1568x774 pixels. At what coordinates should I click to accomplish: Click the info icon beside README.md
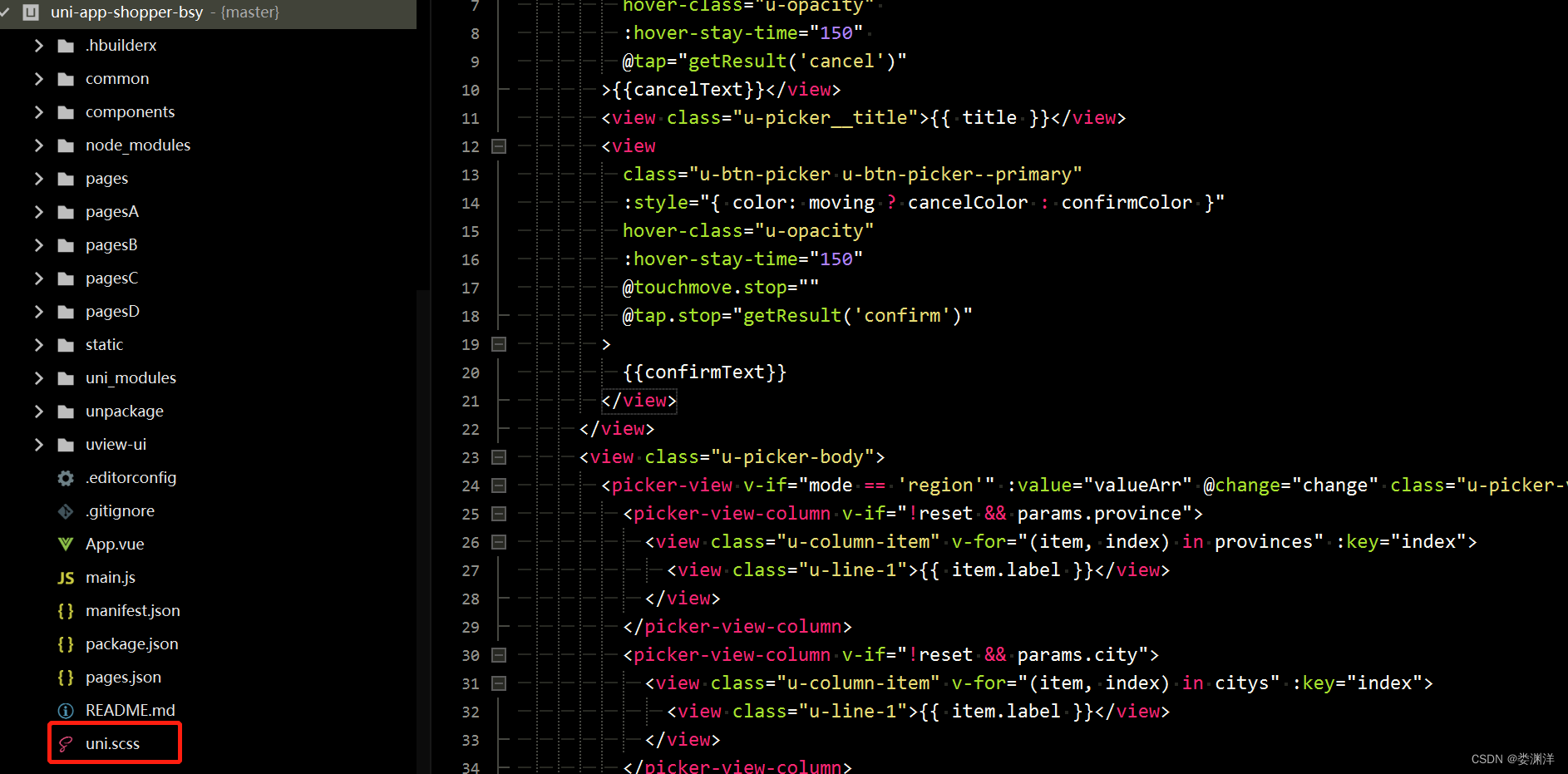pyautogui.click(x=66, y=711)
